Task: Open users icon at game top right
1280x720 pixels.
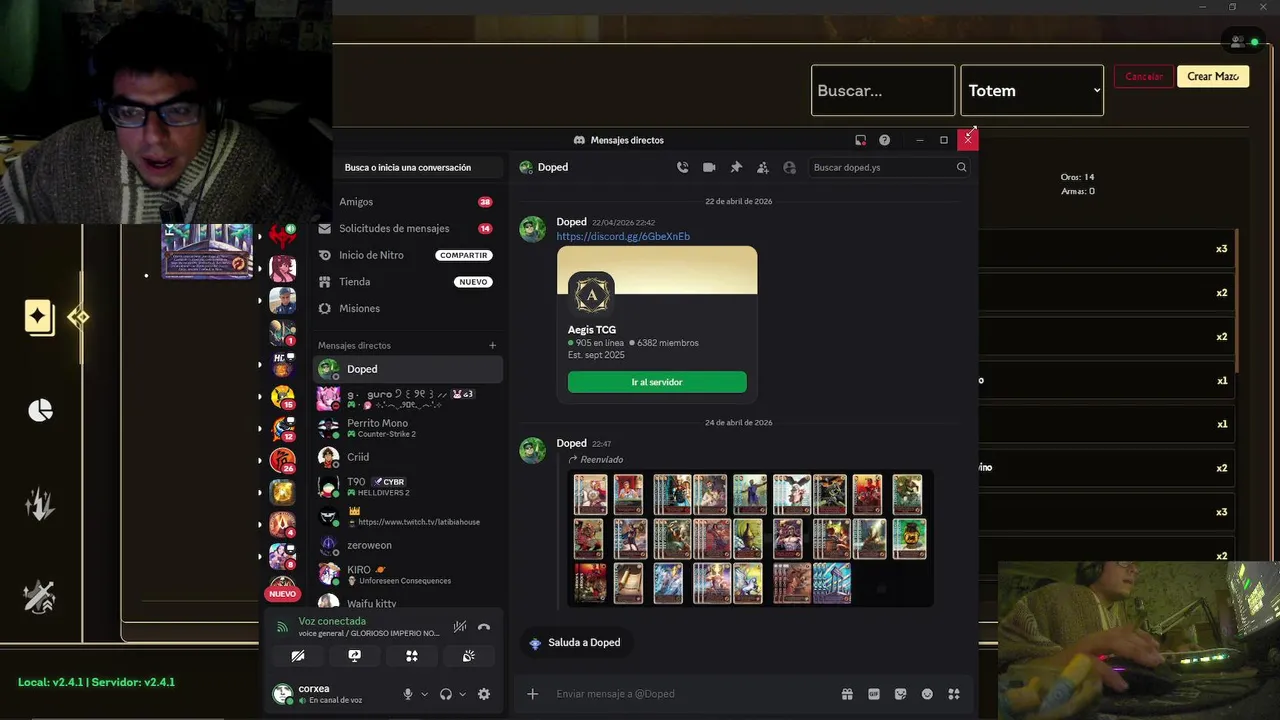Action: coord(1238,41)
